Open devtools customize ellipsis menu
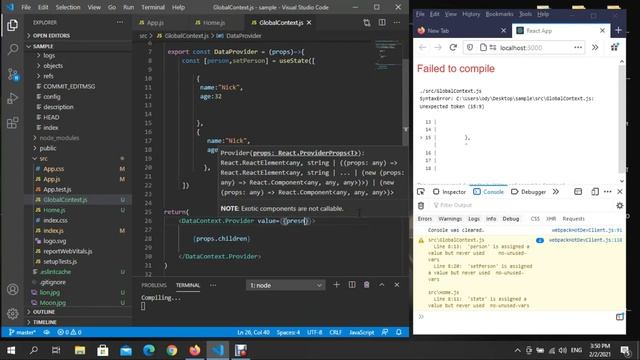This screenshot has width=640, height=360. coord(607,191)
